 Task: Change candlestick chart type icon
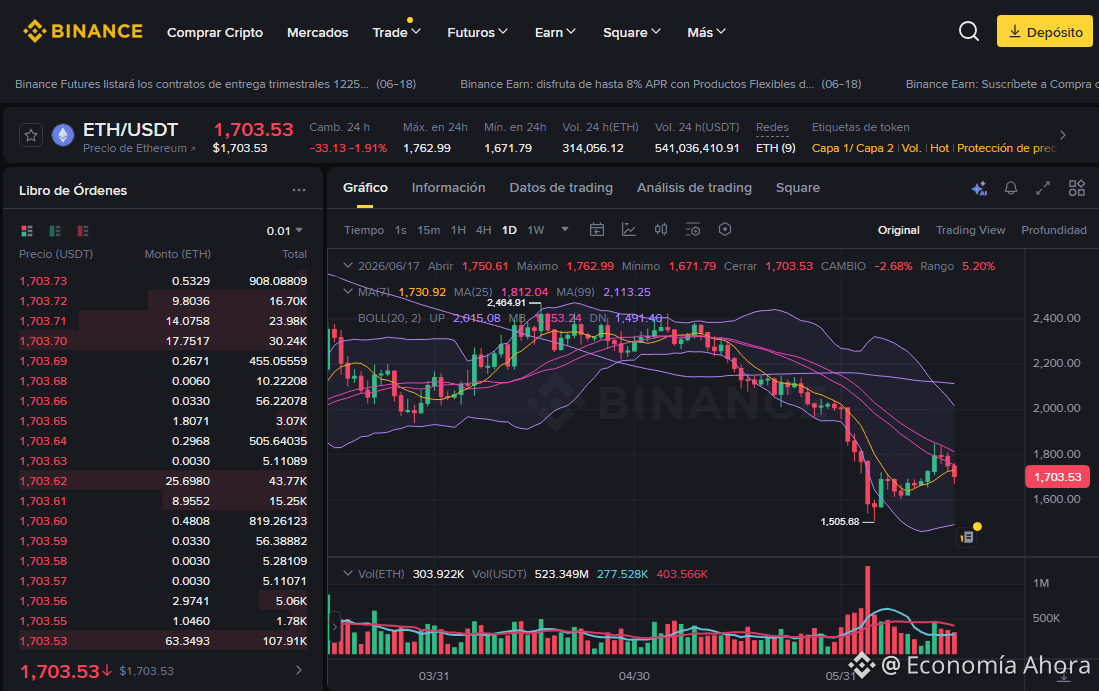coord(661,229)
